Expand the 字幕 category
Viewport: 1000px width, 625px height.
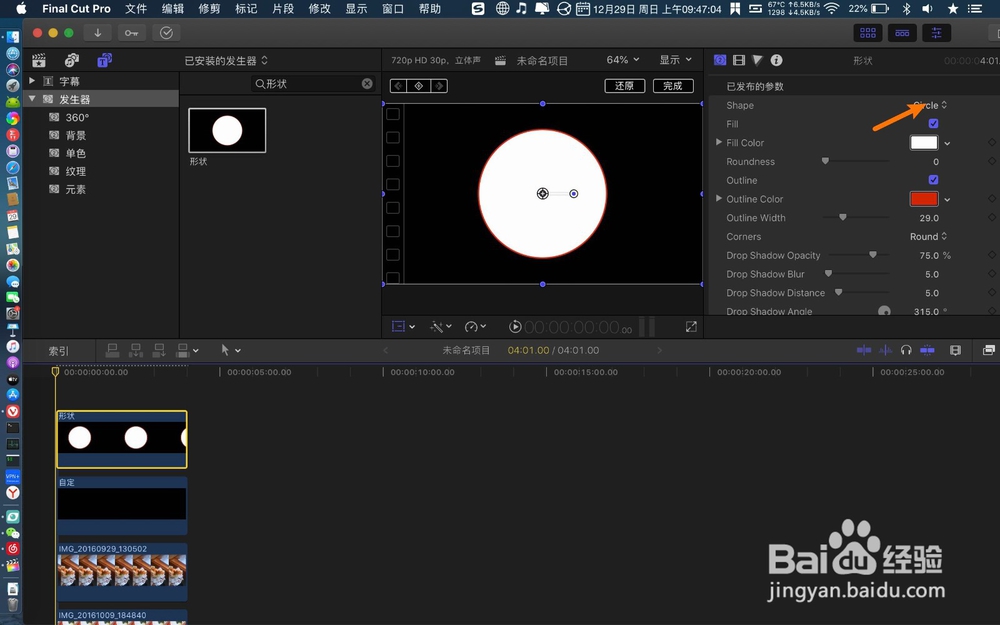click(32, 81)
